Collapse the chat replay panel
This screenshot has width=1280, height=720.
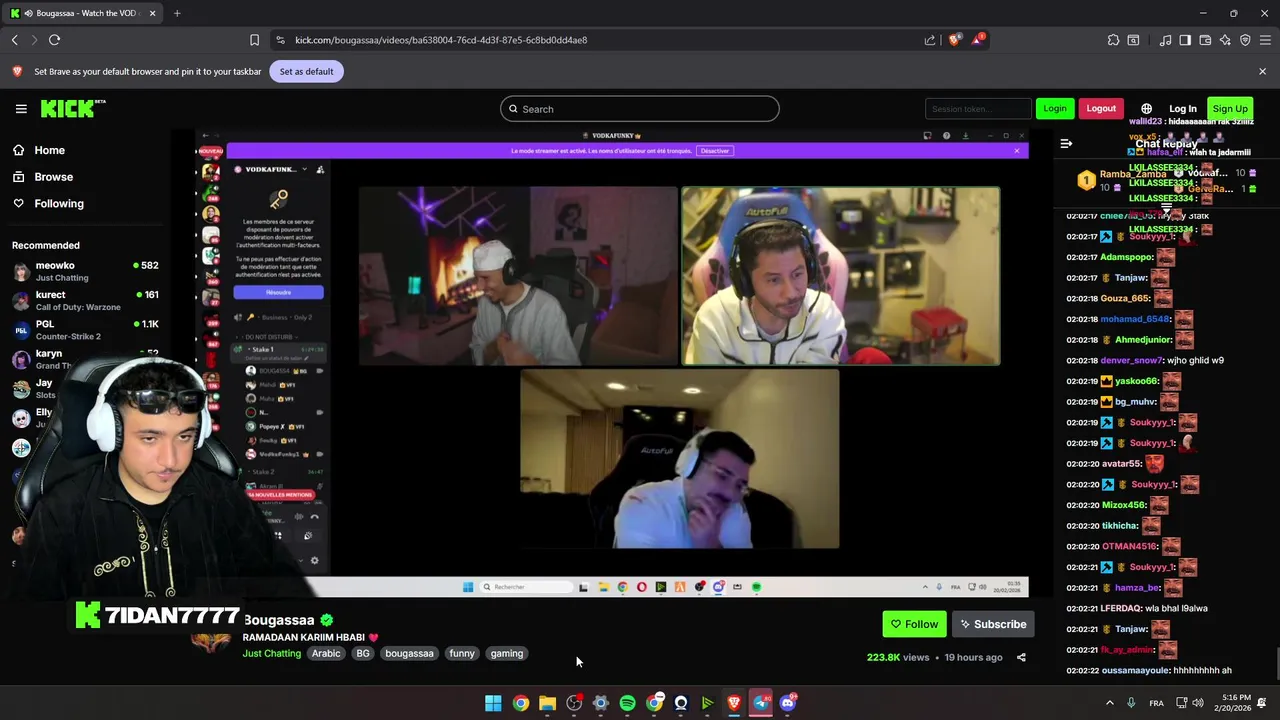tap(1066, 144)
